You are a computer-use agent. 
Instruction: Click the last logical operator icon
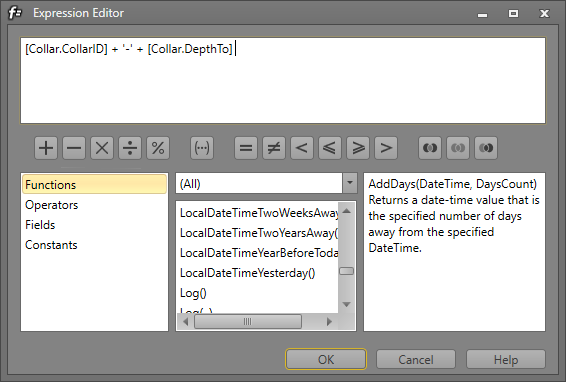click(x=486, y=148)
